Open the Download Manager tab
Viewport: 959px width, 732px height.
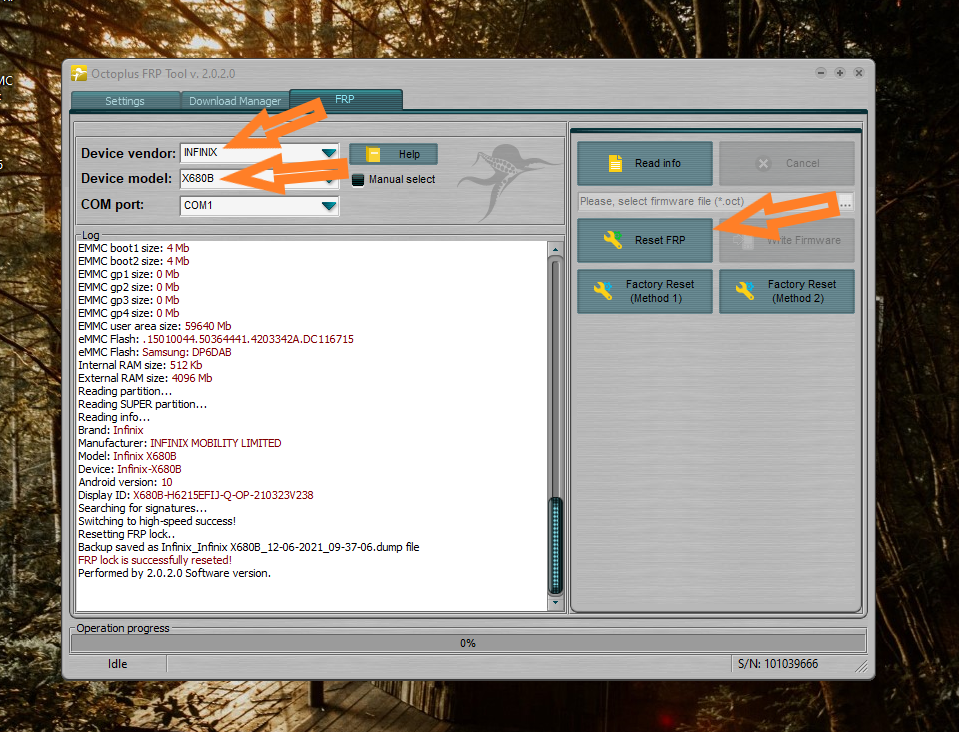[235, 101]
